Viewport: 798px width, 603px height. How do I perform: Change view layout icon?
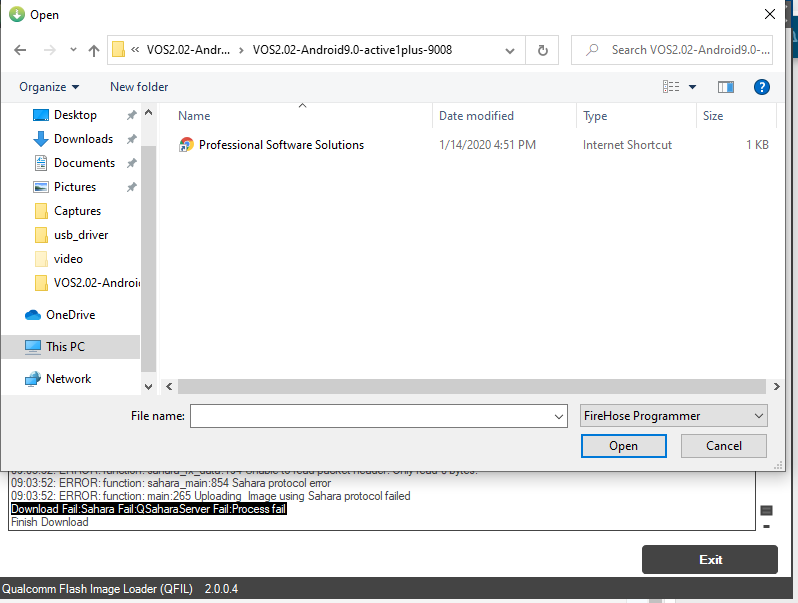[x=672, y=87]
